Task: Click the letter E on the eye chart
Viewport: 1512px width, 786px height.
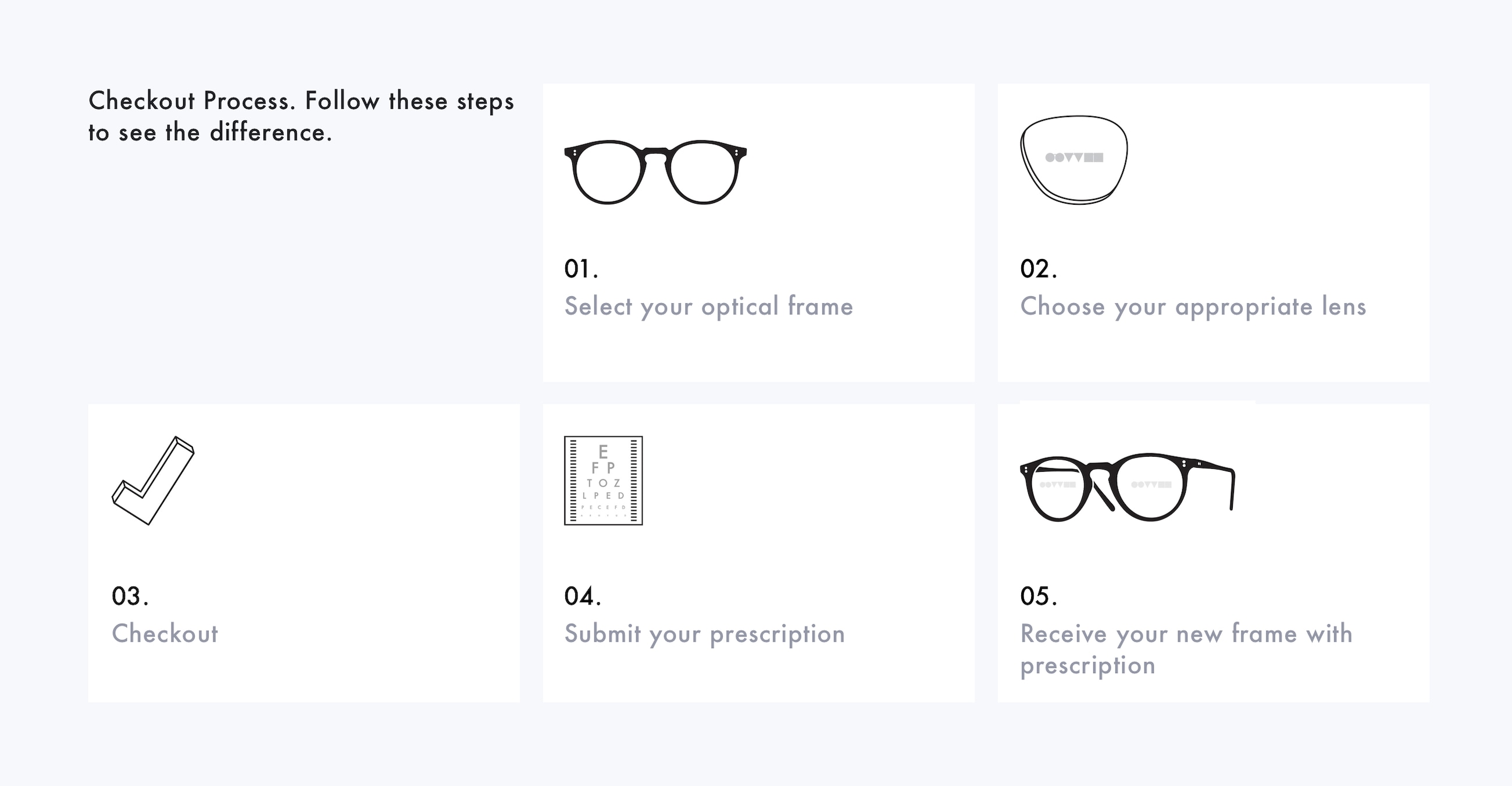Action: [x=603, y=452]
